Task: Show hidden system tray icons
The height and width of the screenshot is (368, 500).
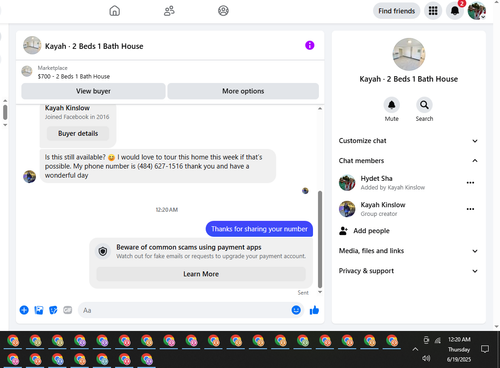Action: pyautogui.click(x=415, y=349)
